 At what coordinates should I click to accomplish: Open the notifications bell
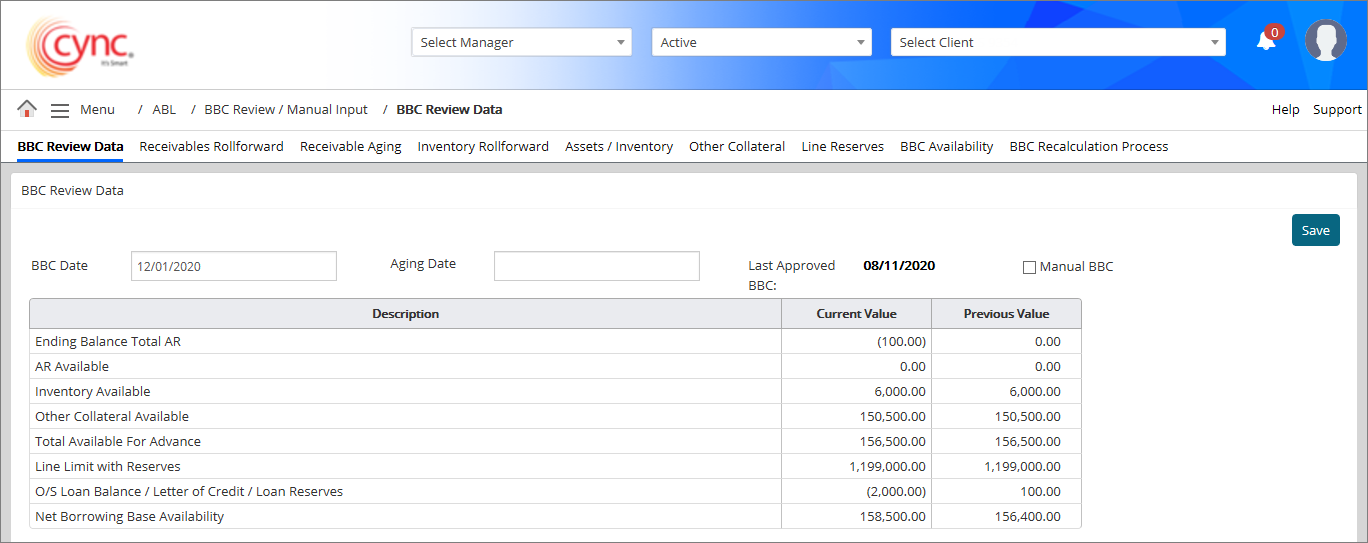[x=1266, y=41]
